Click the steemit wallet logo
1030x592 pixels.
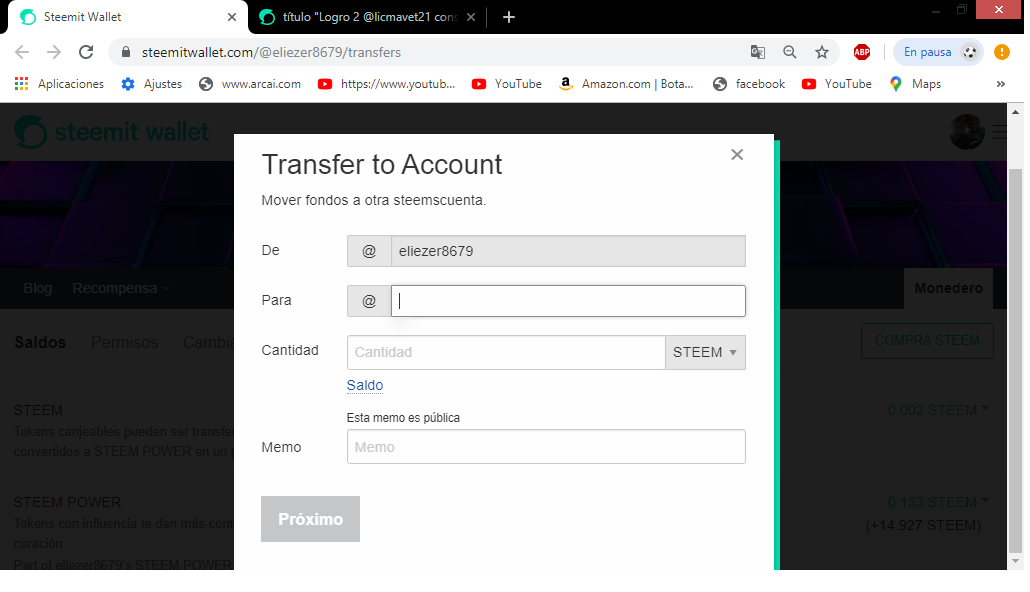point(112,132)
